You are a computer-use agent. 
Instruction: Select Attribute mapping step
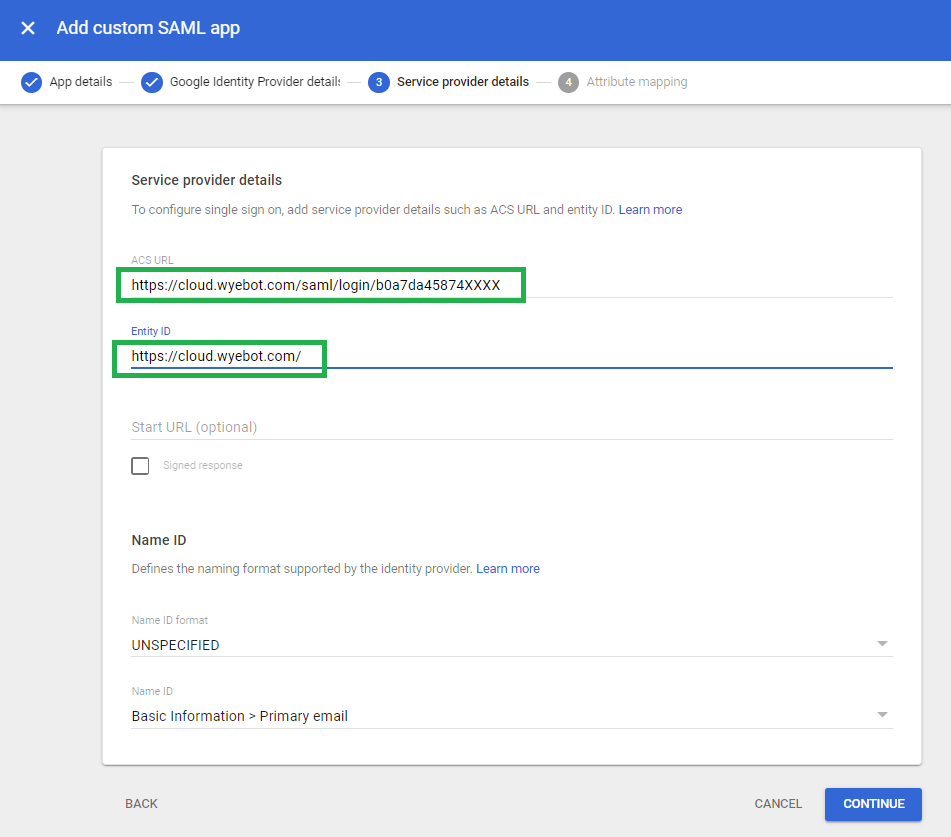[637, 82]
